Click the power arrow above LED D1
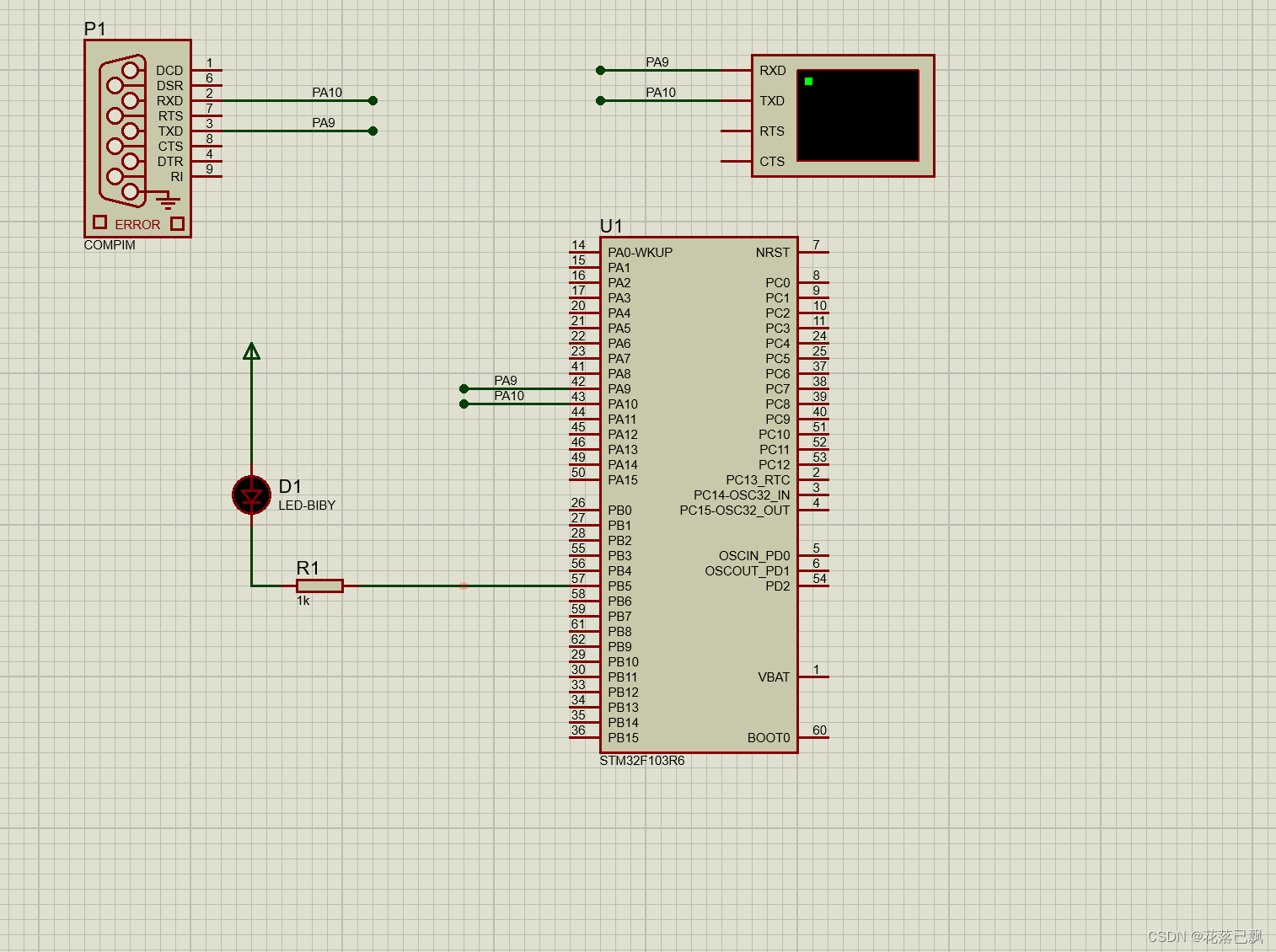Viewport: 1276px width, 952px height. (251, 350)
